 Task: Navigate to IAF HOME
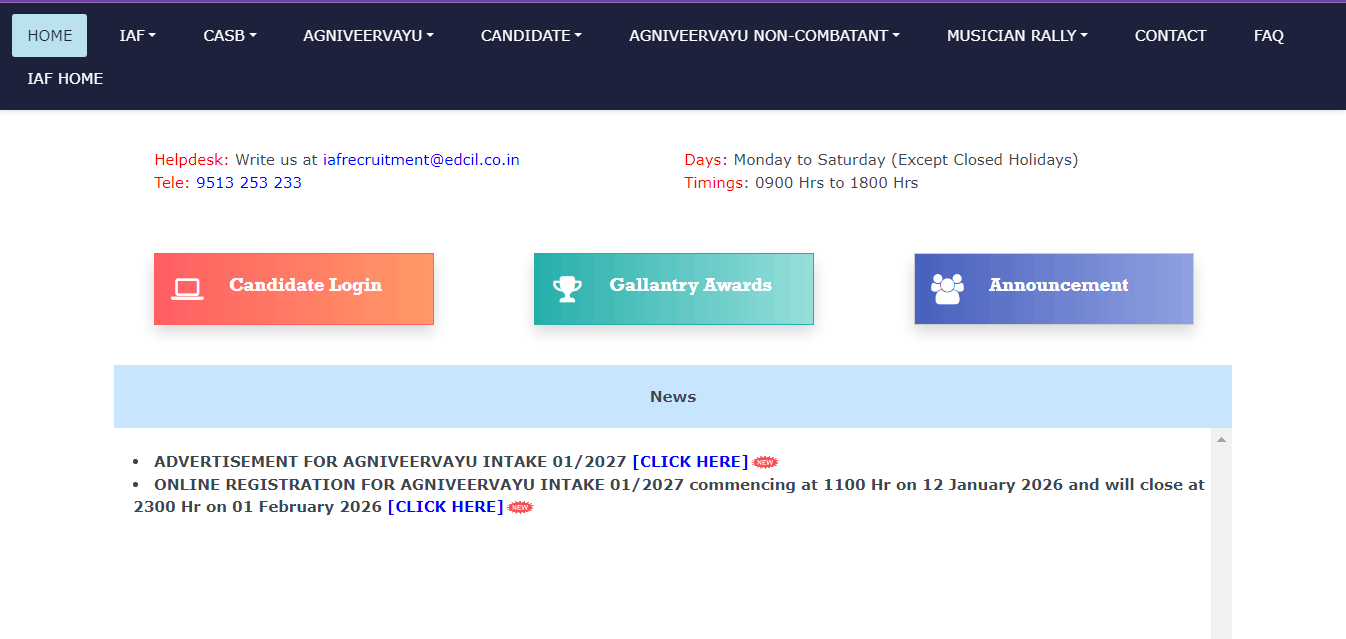click(x=64, y=78)
